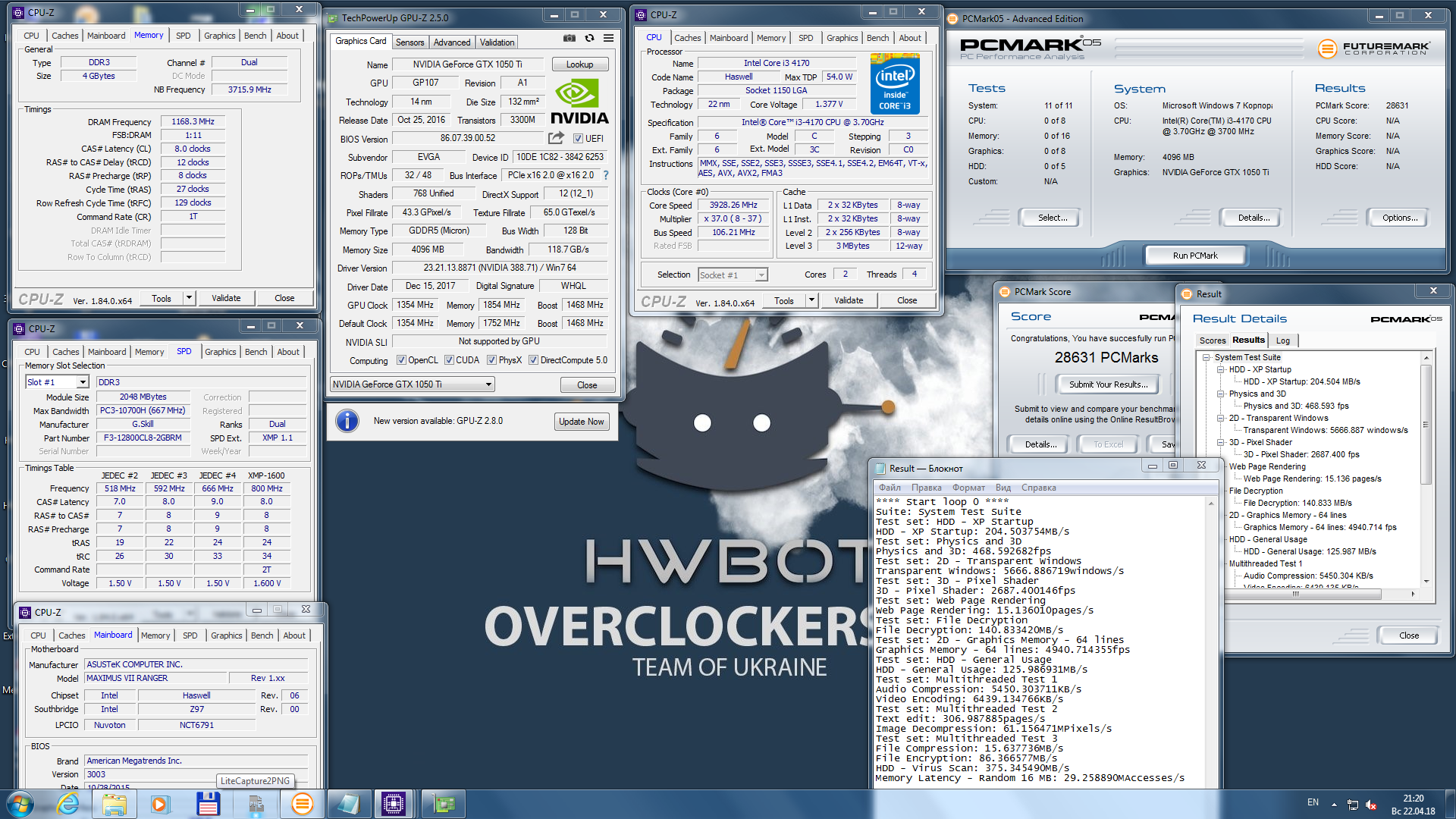Click Update Now in GPU-Z
This screenshot has height=819, width=1456.
point(581,422)
